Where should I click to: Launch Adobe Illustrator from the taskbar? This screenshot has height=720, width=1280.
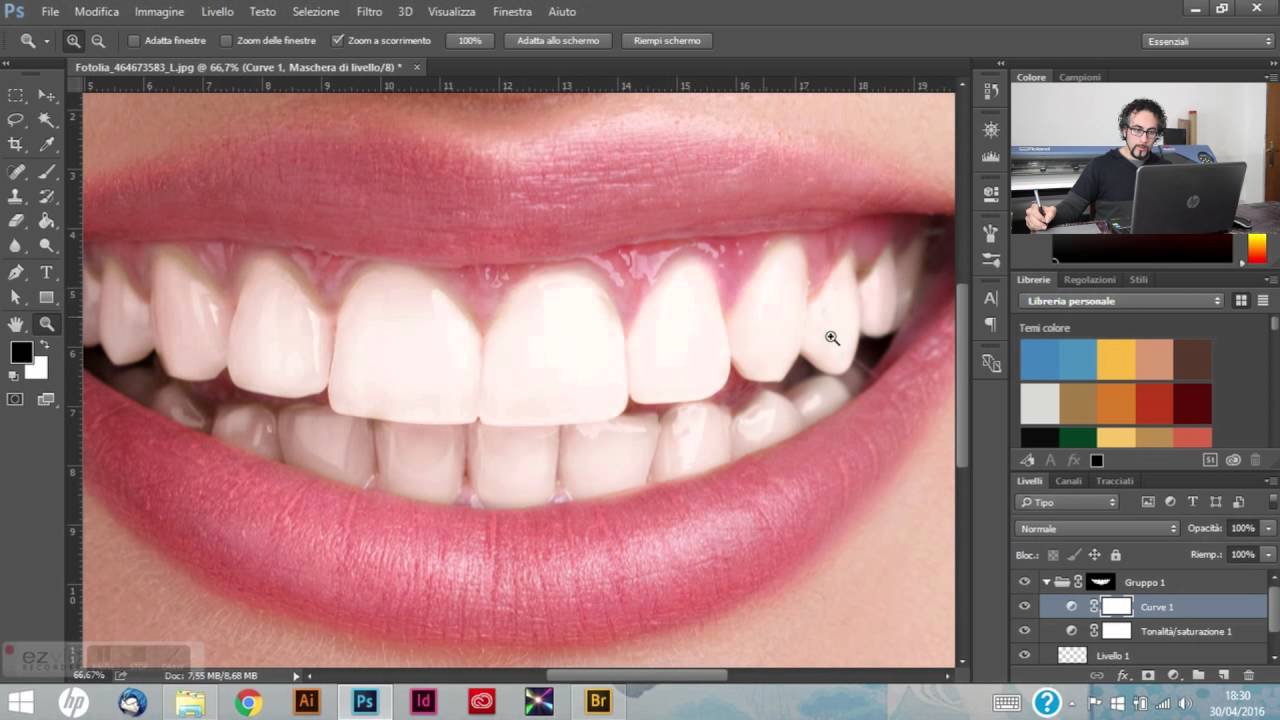[306, 702]
